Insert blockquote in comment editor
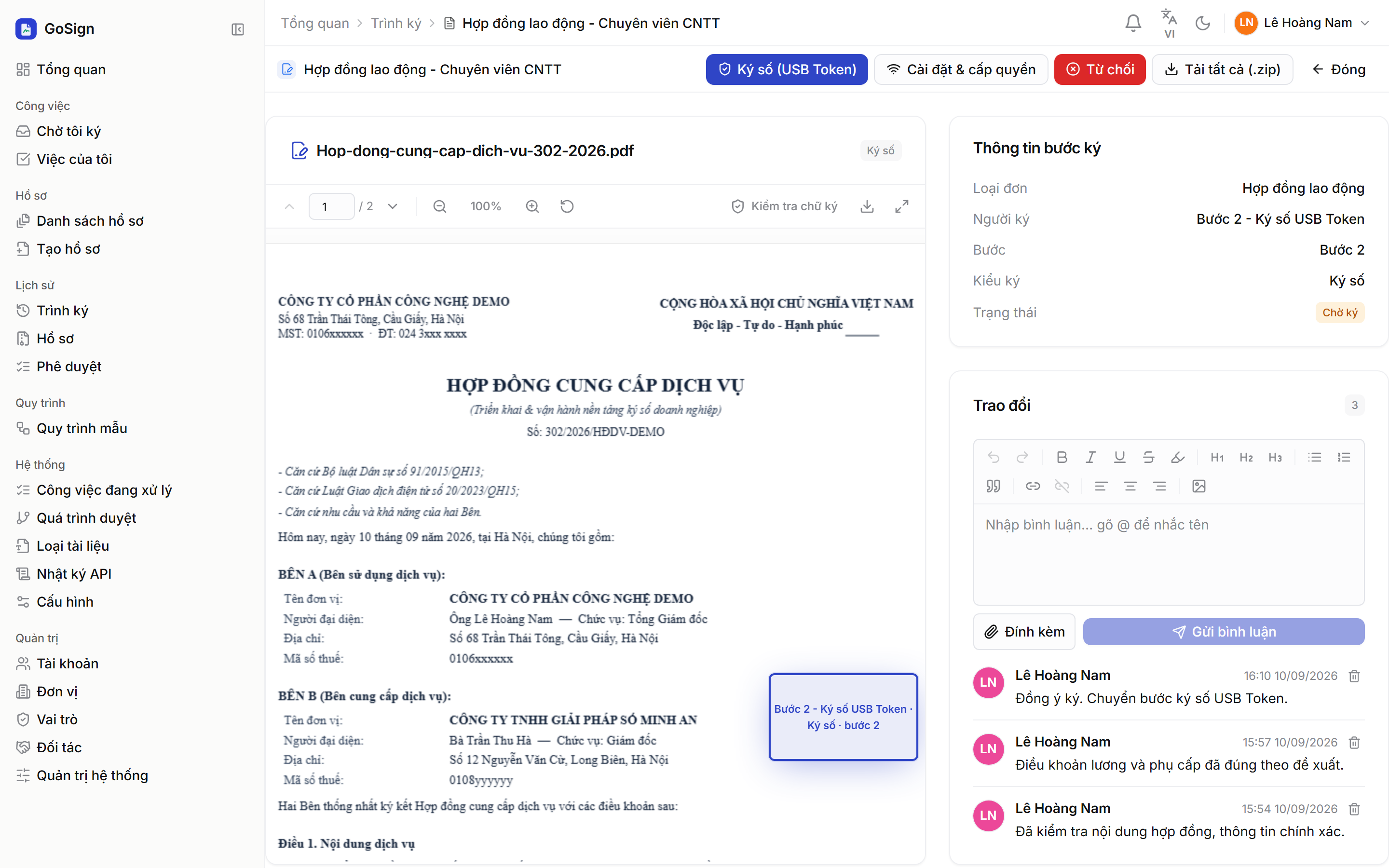 993,486
